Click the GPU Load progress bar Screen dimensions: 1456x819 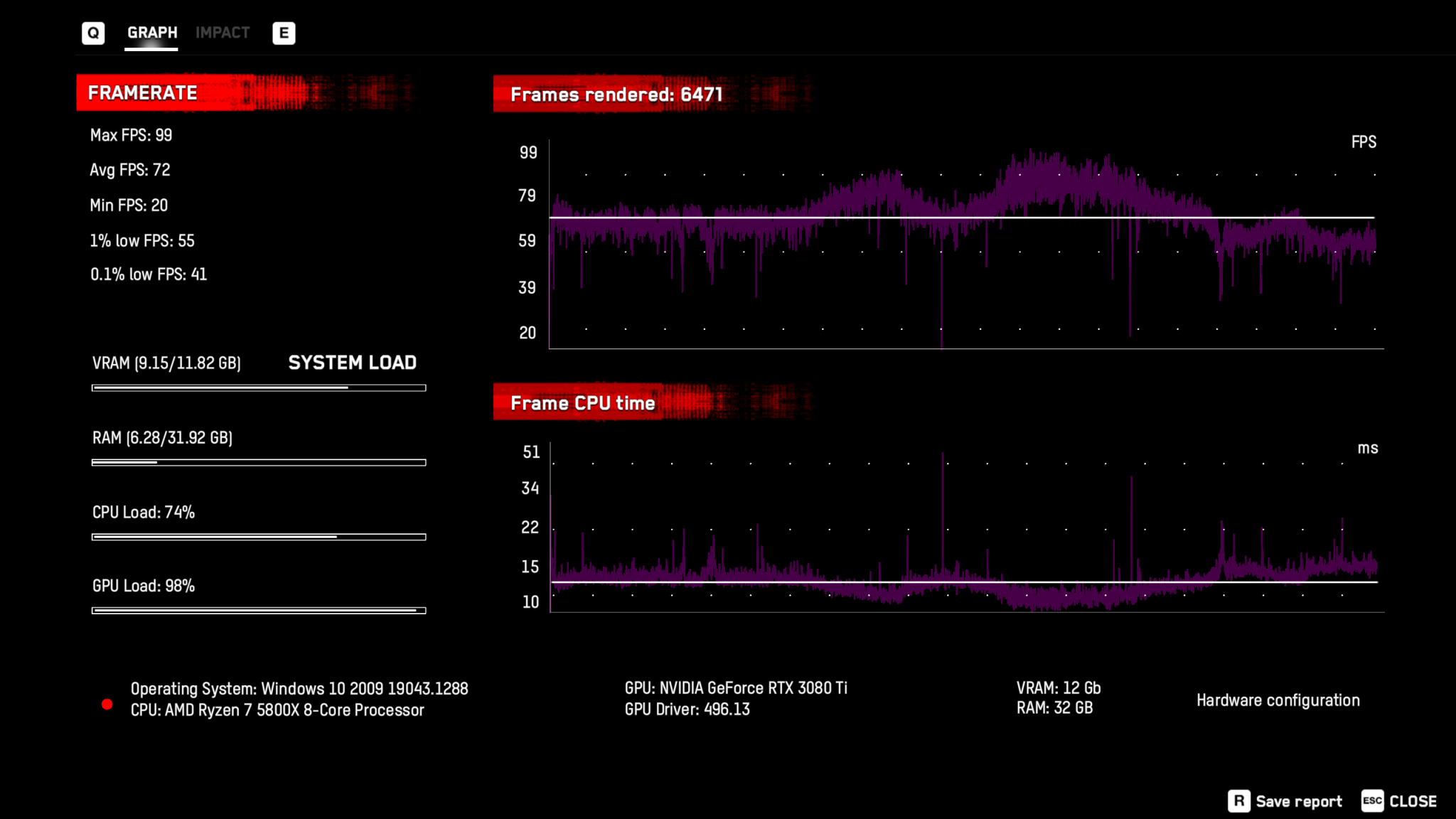coord(257,610)
